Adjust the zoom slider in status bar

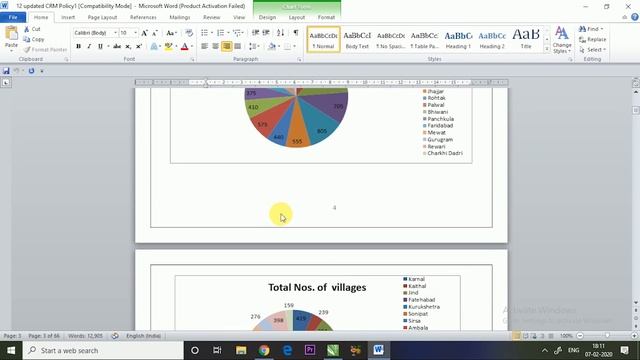point(607,336)
